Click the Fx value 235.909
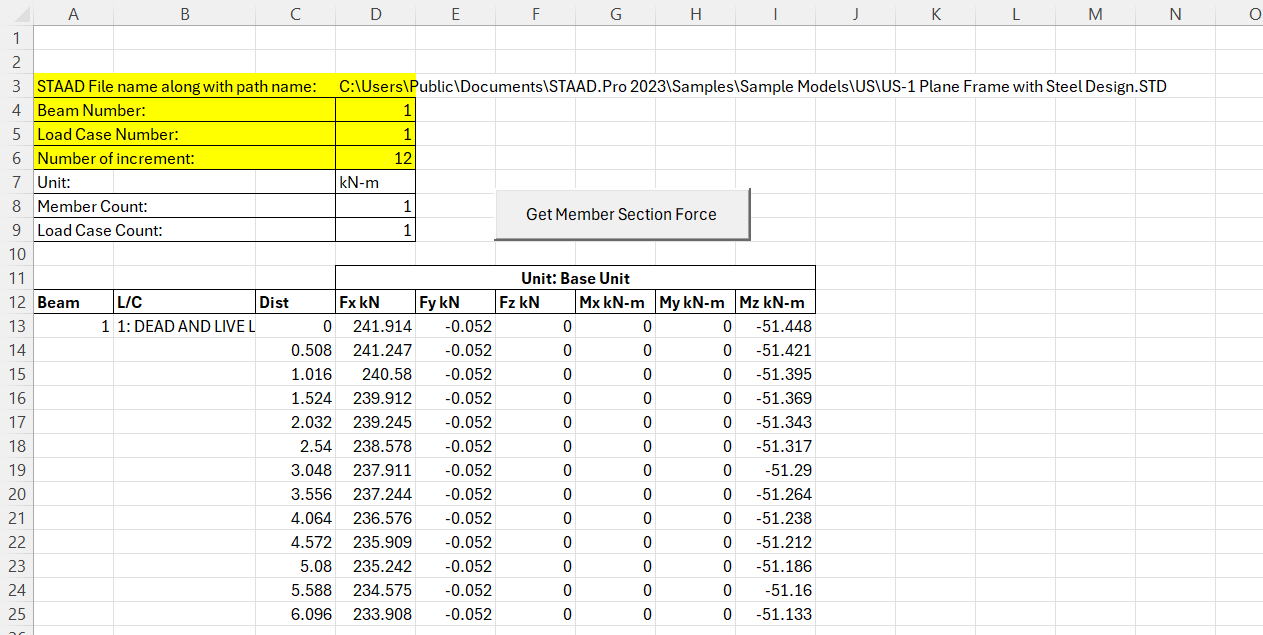The width and height of the screenshot is (1263, 635). click(376, 542)
